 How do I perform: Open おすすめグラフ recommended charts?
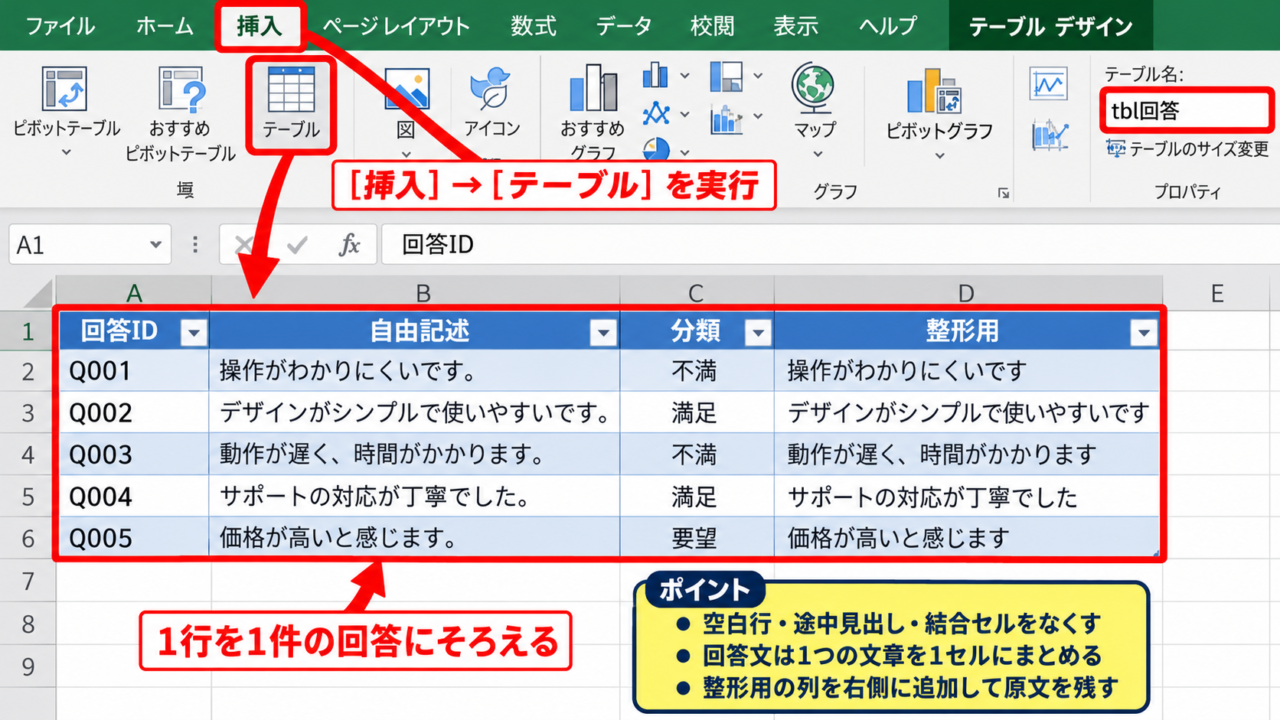click(x=592, y=88)
